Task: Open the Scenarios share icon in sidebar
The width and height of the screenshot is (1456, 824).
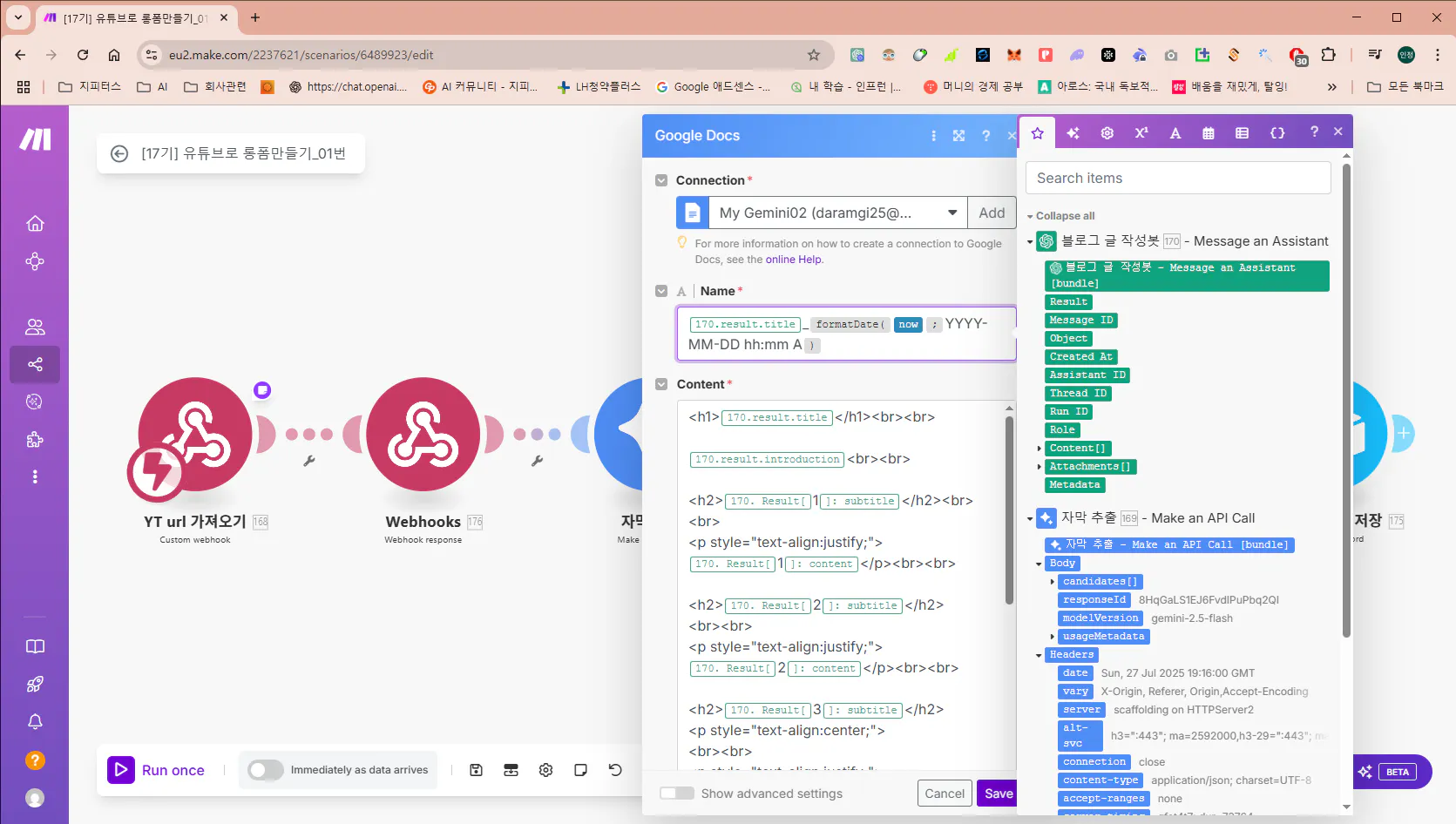Action: (x=35, y=364)
